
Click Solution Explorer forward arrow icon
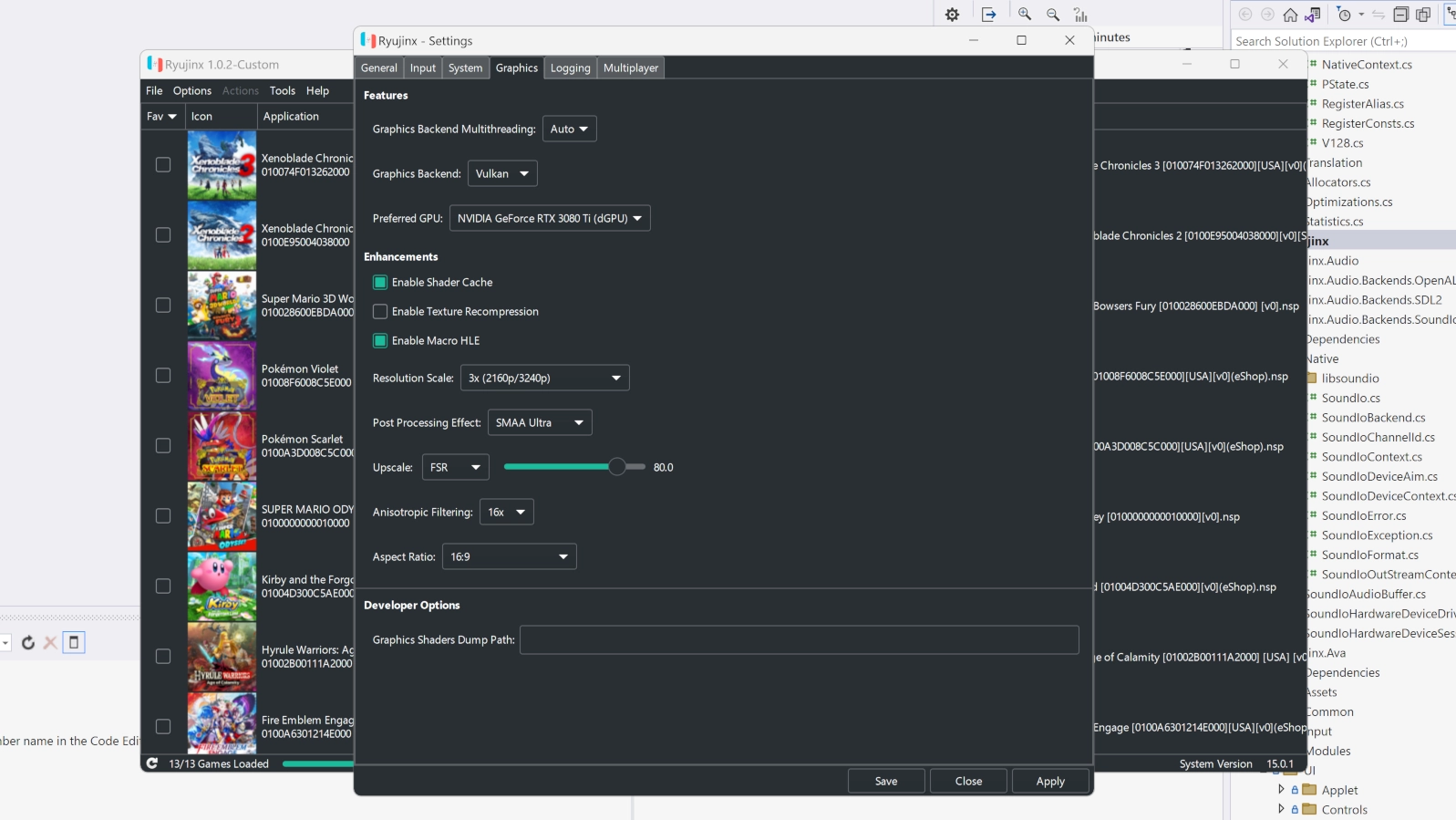1267,15
